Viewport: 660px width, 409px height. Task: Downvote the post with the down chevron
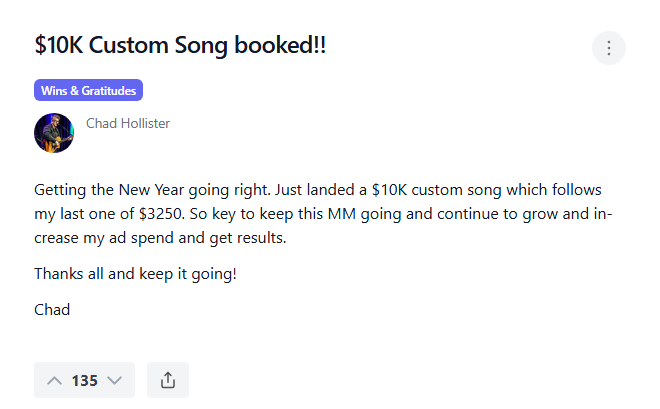[x=114, y=380]
